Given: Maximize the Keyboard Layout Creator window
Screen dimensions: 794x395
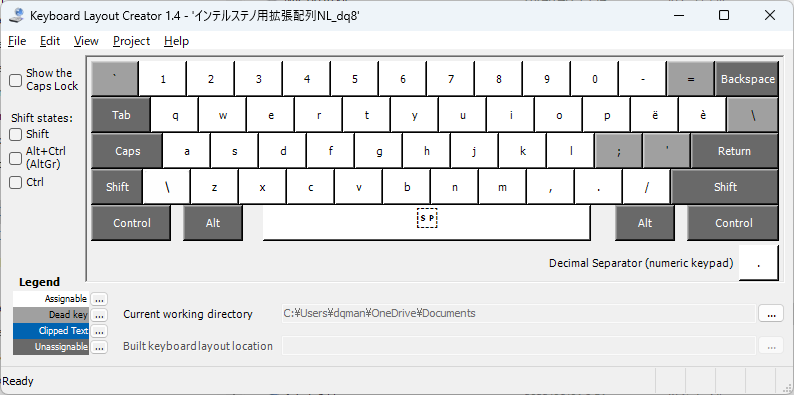Looking at the screenshot, I should click(x=724, y=15).
